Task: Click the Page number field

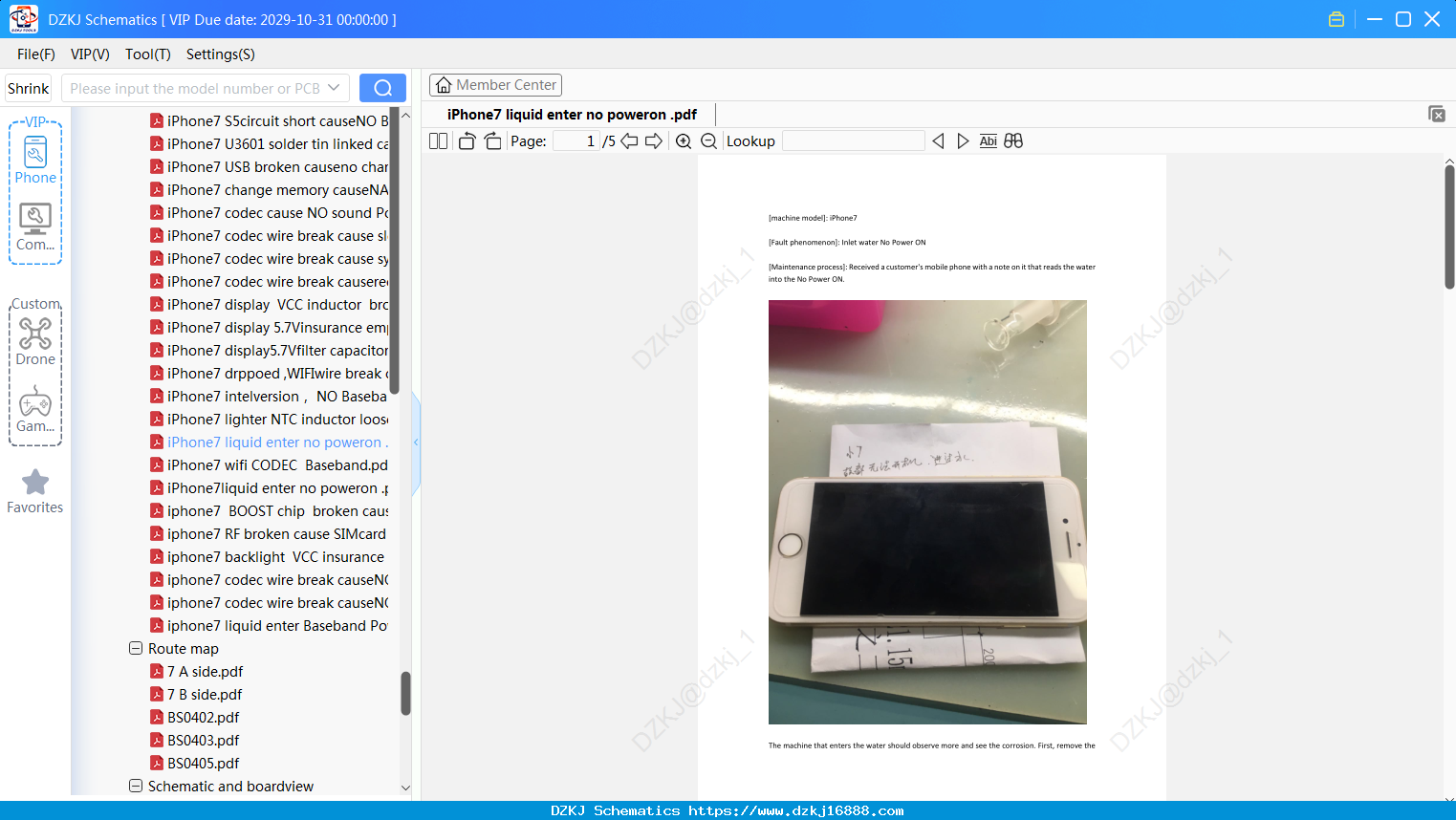Action: pos(576,141)
